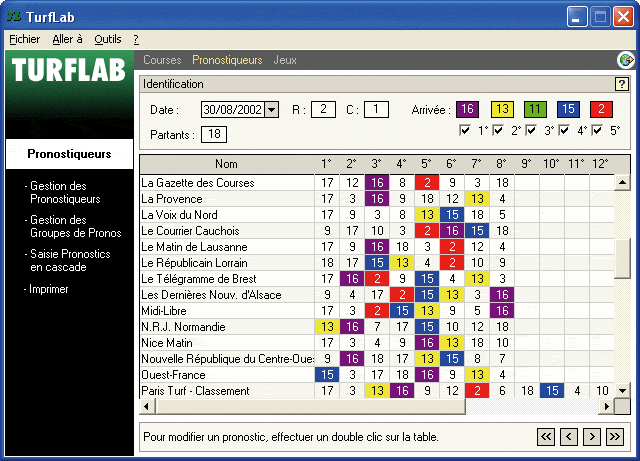Click the table's vertical scrollbar up arrow

622,183
